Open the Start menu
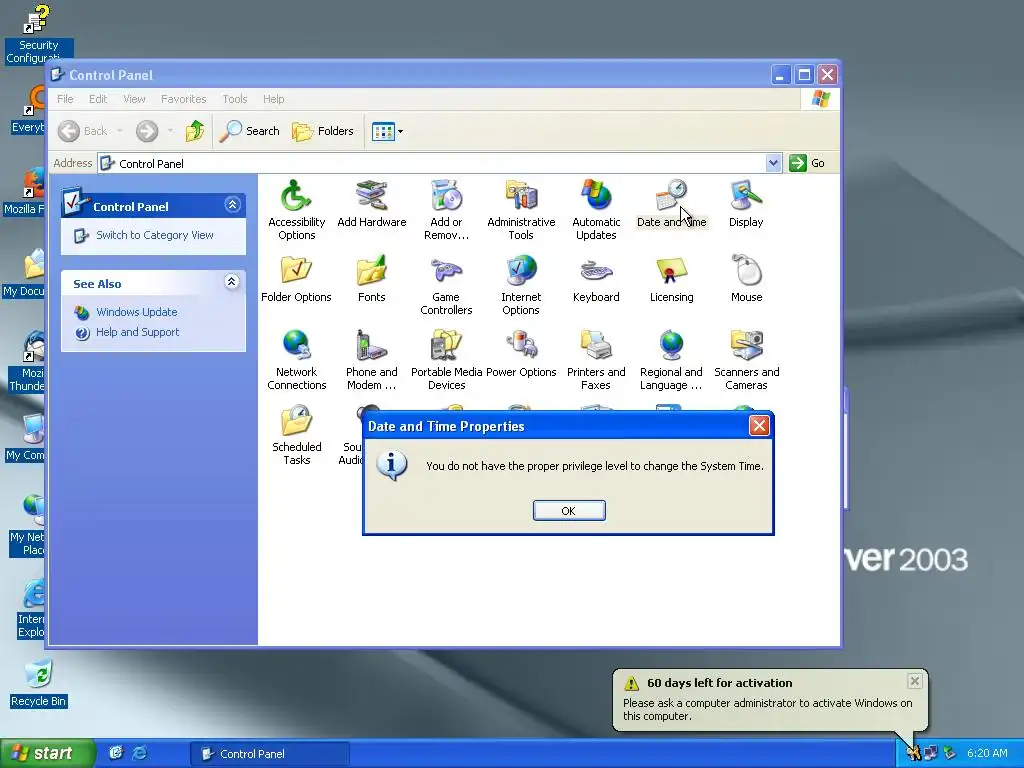Screen dimensions: 1024x768 click(x=47, y=754)
